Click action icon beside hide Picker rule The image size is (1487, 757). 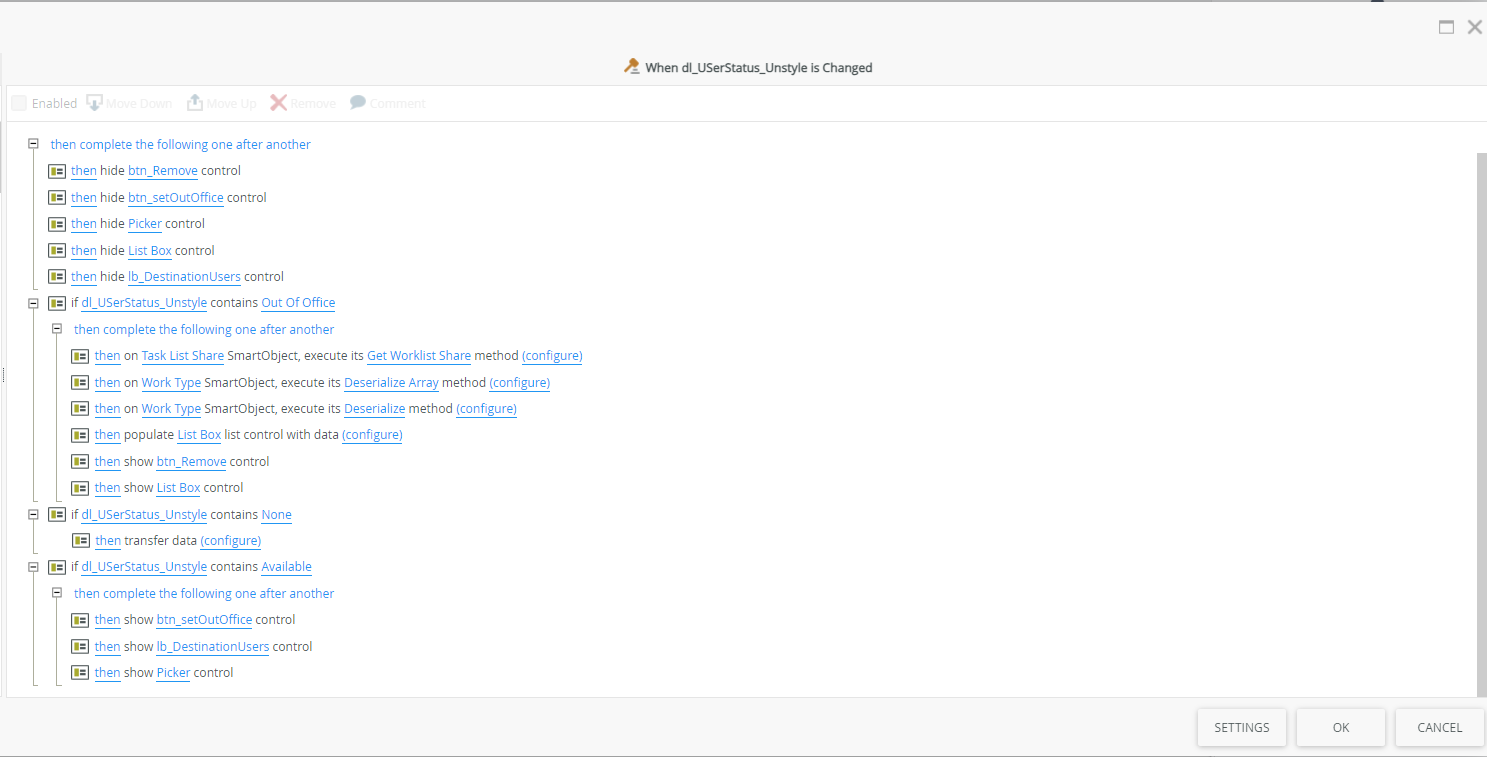57,224
